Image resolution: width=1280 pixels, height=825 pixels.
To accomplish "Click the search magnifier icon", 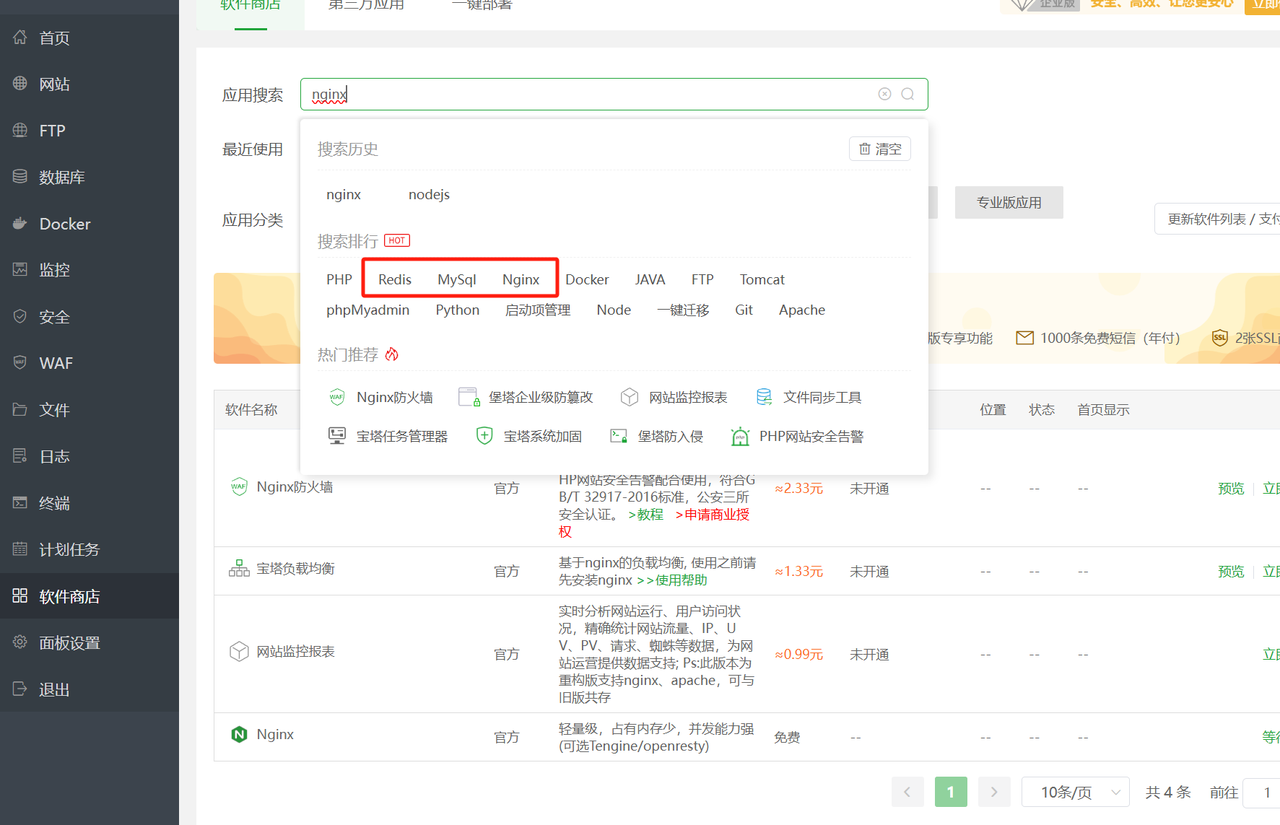I will tap(908, 94).
